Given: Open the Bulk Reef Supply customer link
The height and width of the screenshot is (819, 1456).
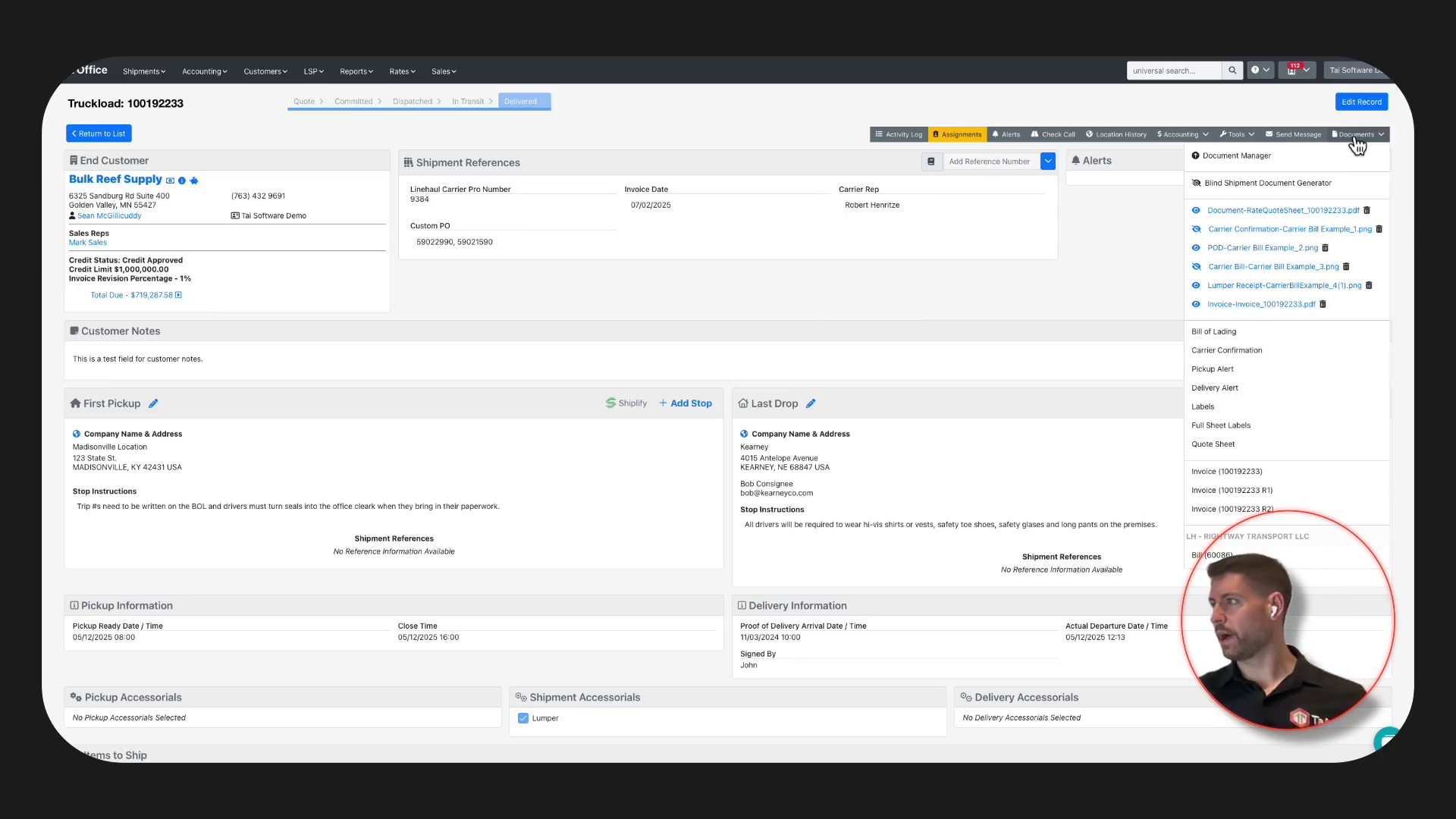Looking at the screenshot, I should (115, 179).
